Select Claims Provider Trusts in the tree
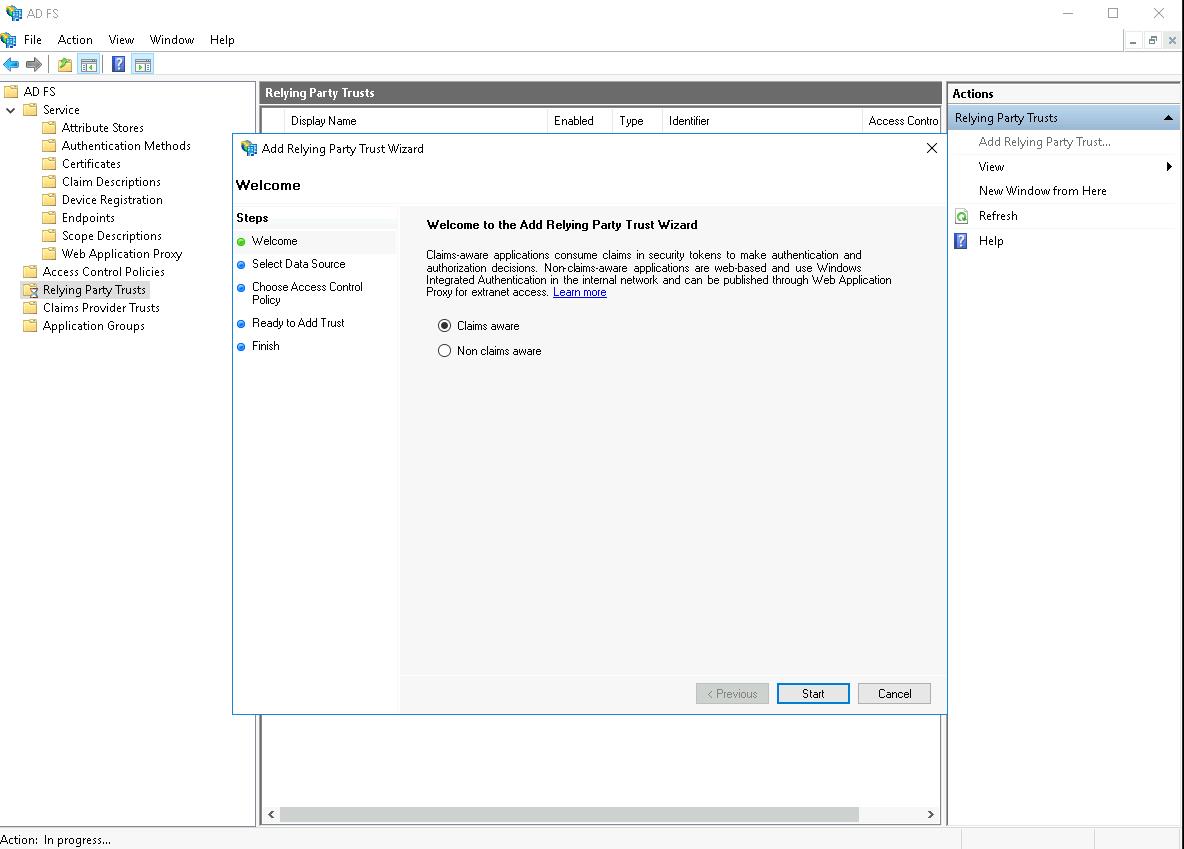1184x849 pixels. click(101, 308)
